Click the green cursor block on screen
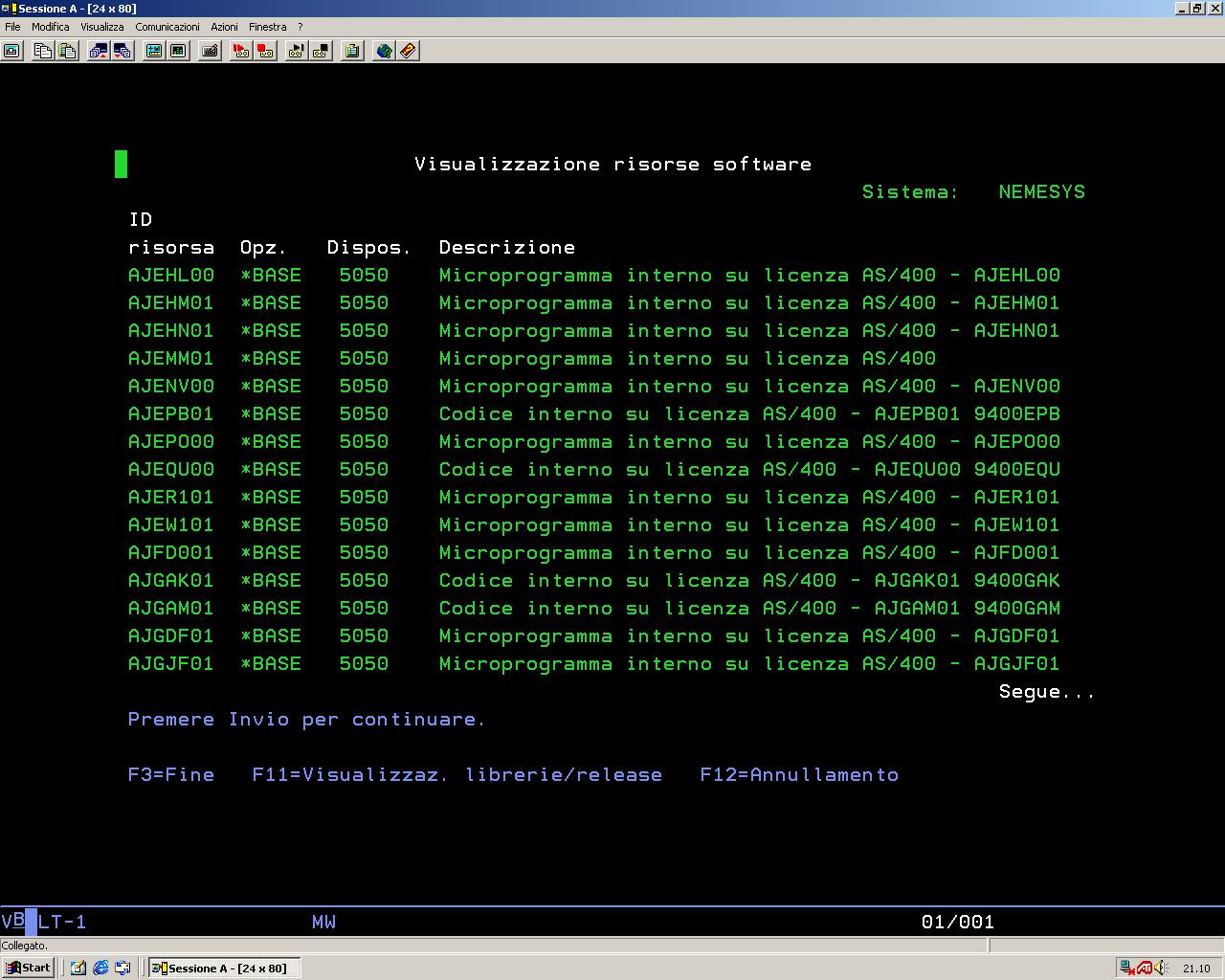This screenshot has width=1225, height=980. click(x=121, y=164)
